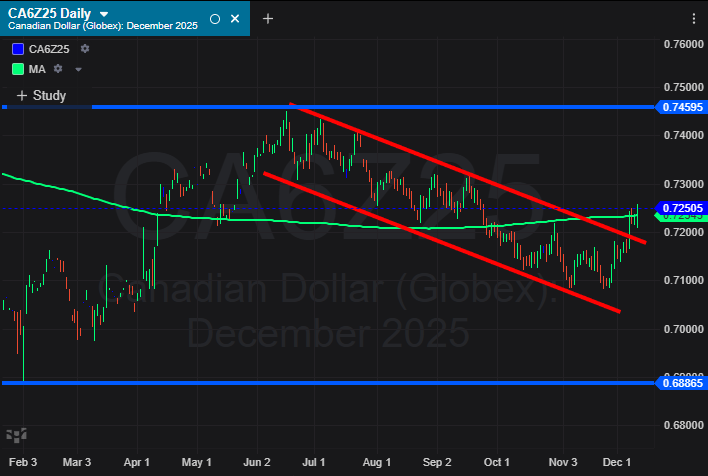Screen dimensions: 708x476
Task: Click the 0.68000 price axis value
Action: click(684, 425)
